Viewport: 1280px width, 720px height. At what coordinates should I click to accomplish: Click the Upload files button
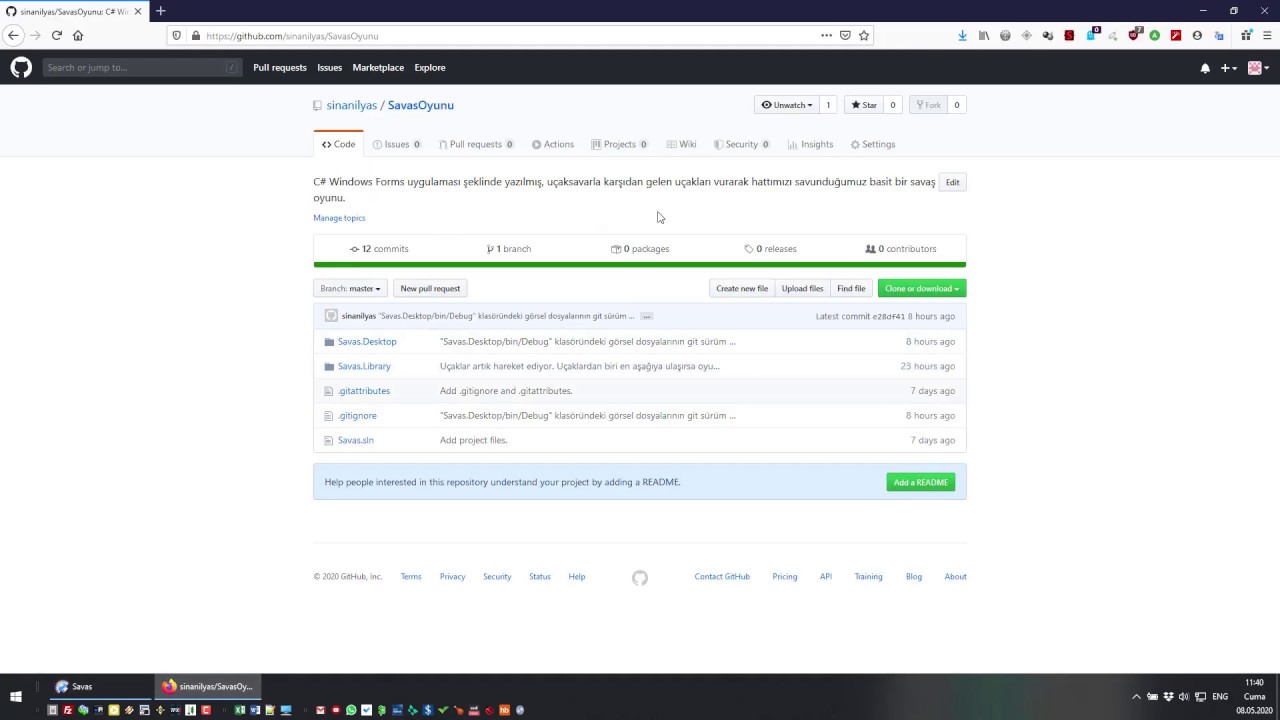[x=802, y=288]
